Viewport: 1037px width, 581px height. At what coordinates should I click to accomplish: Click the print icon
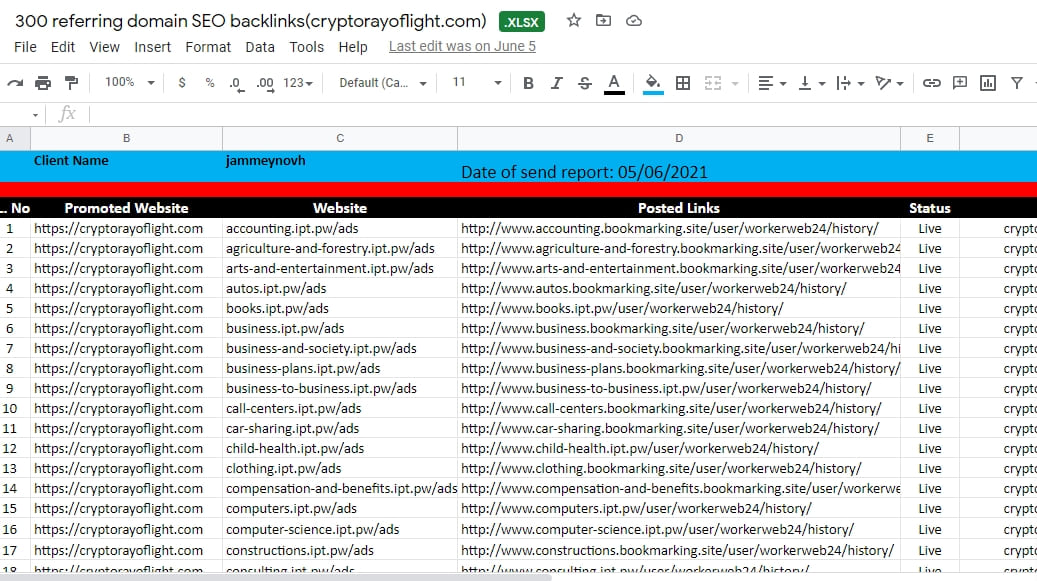(43, 83)
